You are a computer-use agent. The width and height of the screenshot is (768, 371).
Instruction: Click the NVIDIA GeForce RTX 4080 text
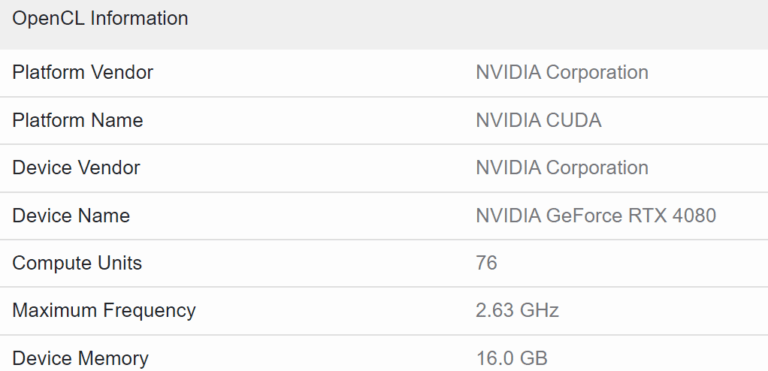point(596,216)
